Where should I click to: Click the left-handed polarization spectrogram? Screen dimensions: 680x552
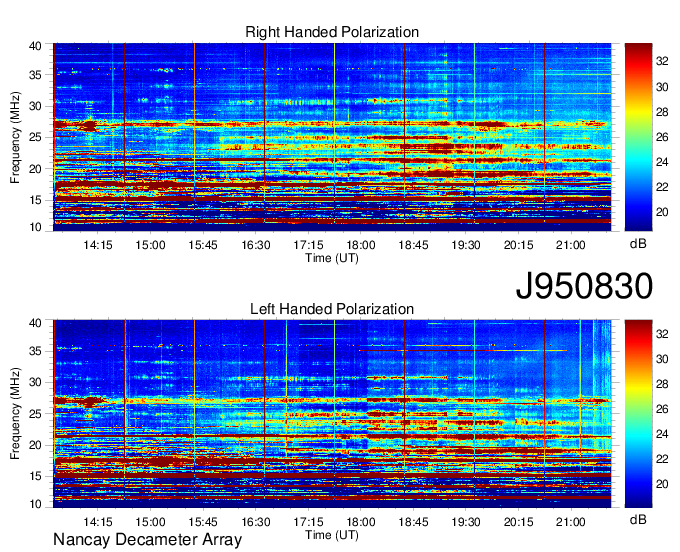coord(332,414)
